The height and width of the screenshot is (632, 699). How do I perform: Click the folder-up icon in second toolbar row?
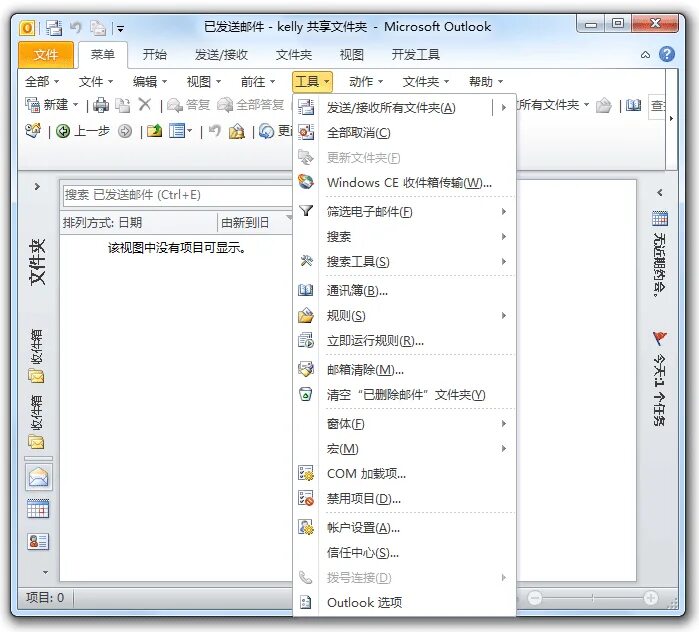(x=154, y=131)
